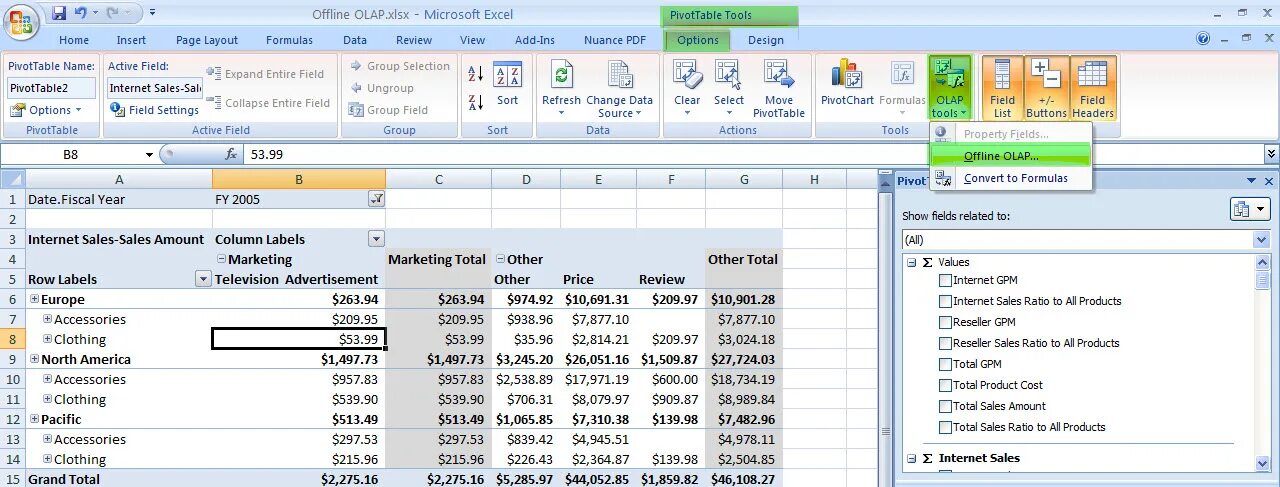The image size is (1280, 487).
Task: Collapse the Other column group
Action: (499, 259)
